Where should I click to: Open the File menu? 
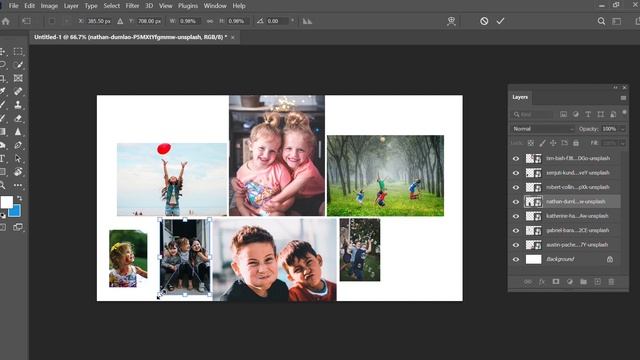pyautogui.click(x=13, y=6)
